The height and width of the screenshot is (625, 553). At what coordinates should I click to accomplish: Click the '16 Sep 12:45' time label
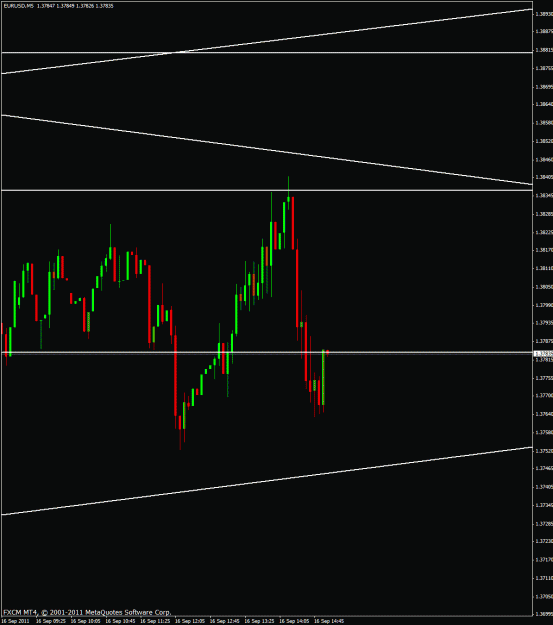click(224, 621)
